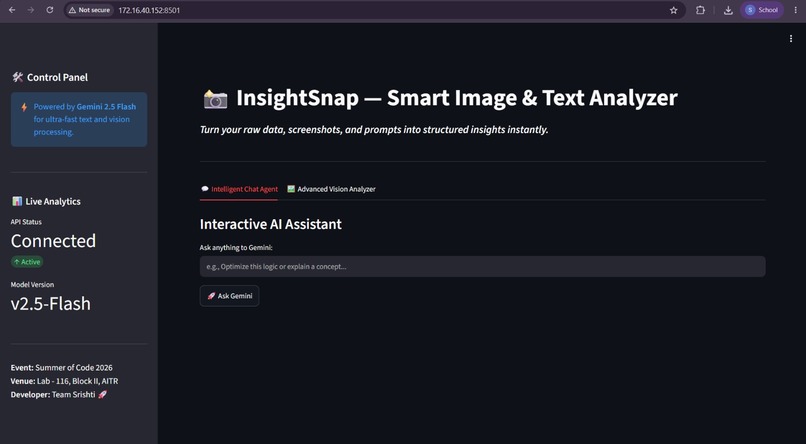The width and height of the screenshot is (806, 444).
Task: Click the v2.5-Flash model version value
Action: tap(51, 303)
